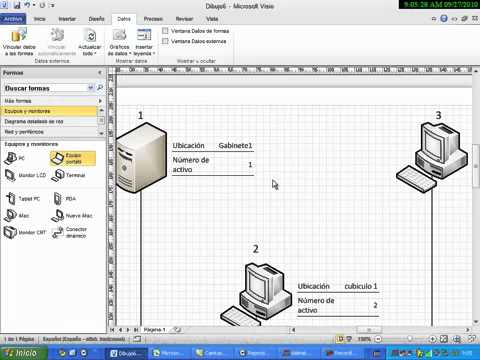Select the Conector dinámico shape
This screenshot has width=480, height=360.
(x=70, y=232)
